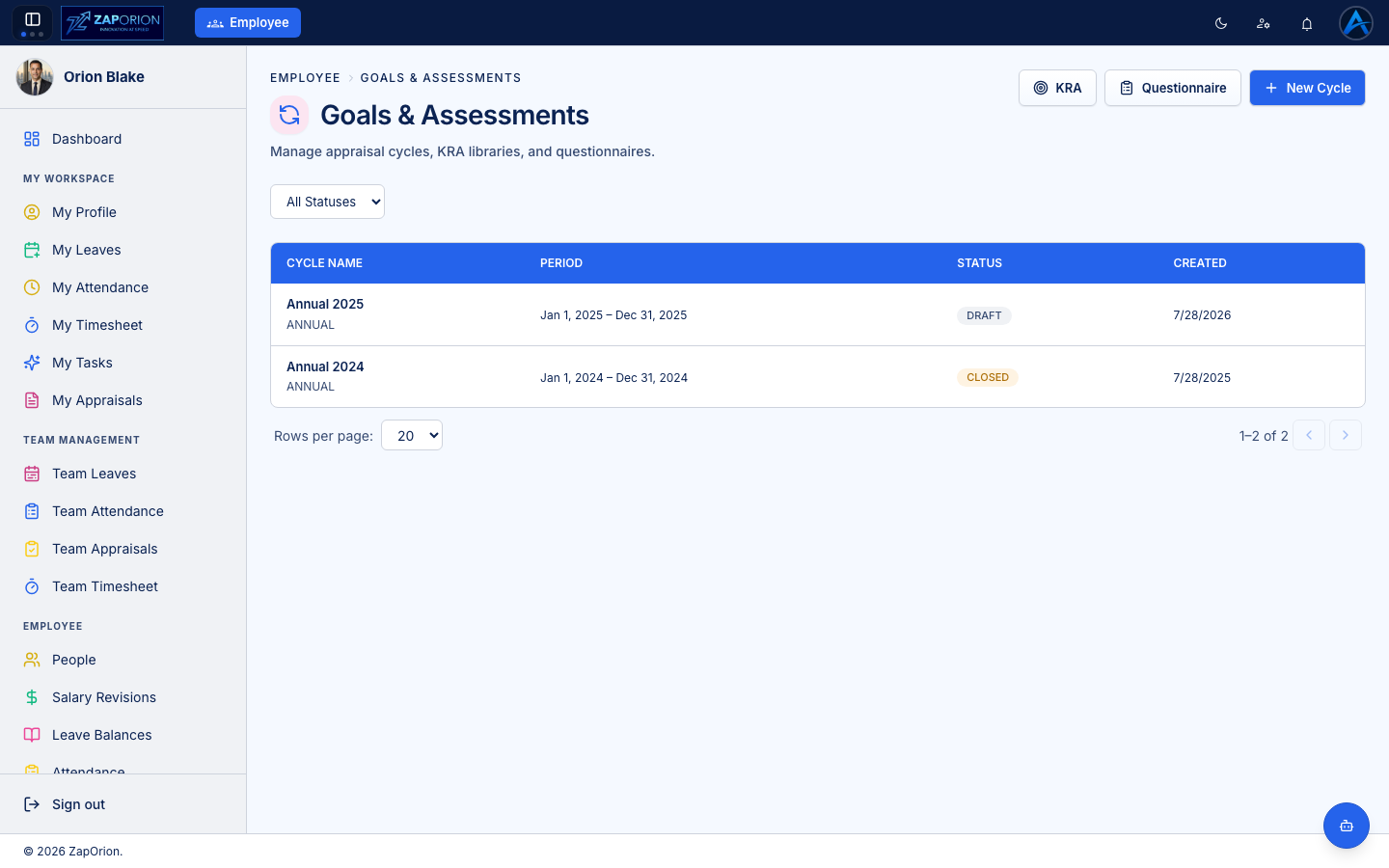Click the My Leaves calendar icon
This screenshot has height=868, width=1389.
pyautogui.click(x=32, y=250)
